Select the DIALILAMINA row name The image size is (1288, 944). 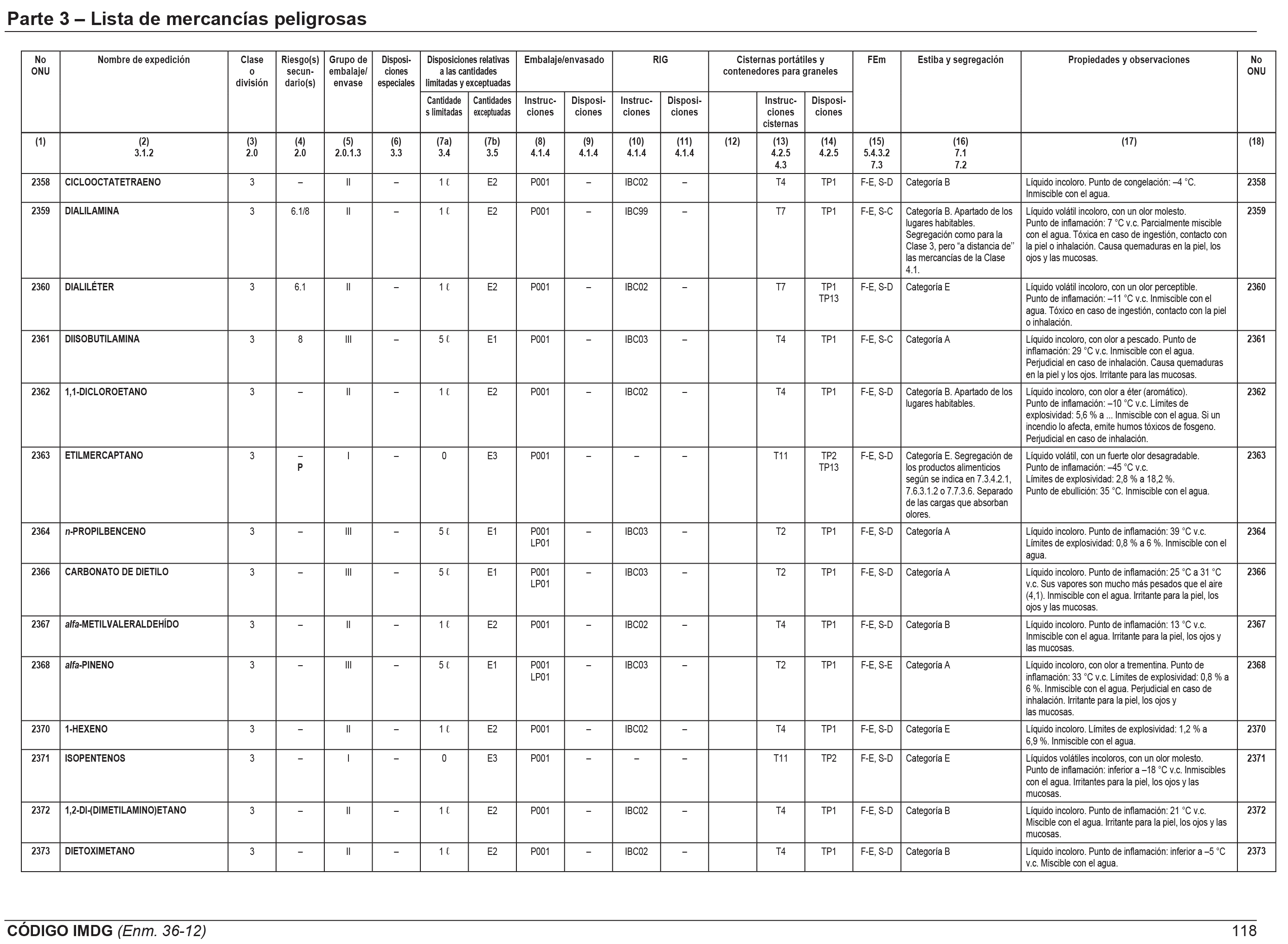coord(91,211)
